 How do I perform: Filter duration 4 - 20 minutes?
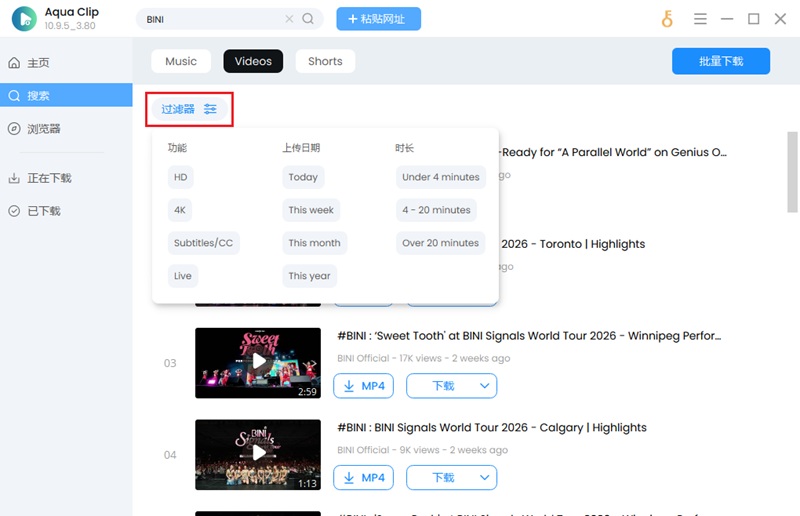pyautogui.click(x=436, y=210)
